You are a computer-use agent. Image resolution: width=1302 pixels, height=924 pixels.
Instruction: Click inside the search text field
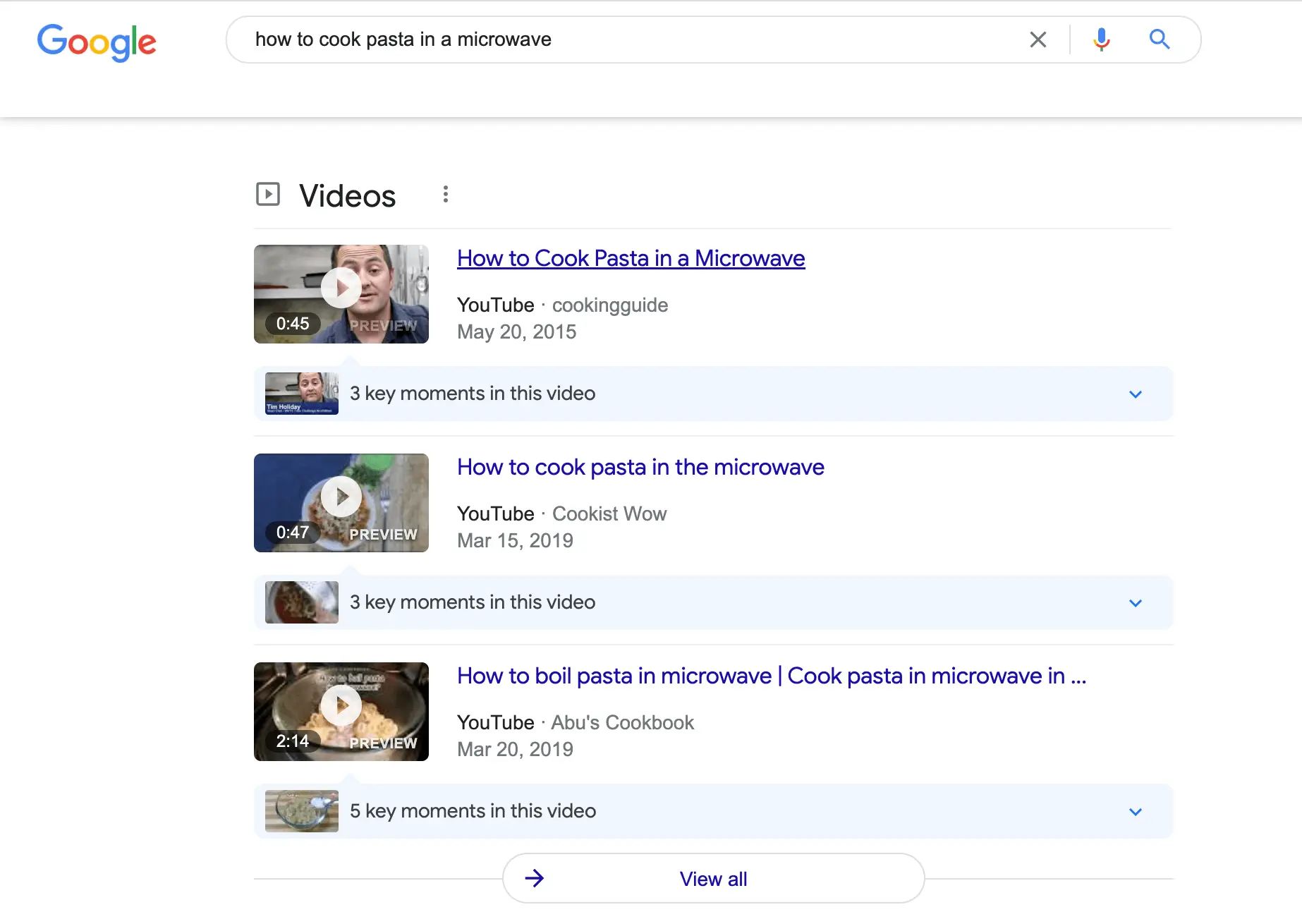click(635, 39)
